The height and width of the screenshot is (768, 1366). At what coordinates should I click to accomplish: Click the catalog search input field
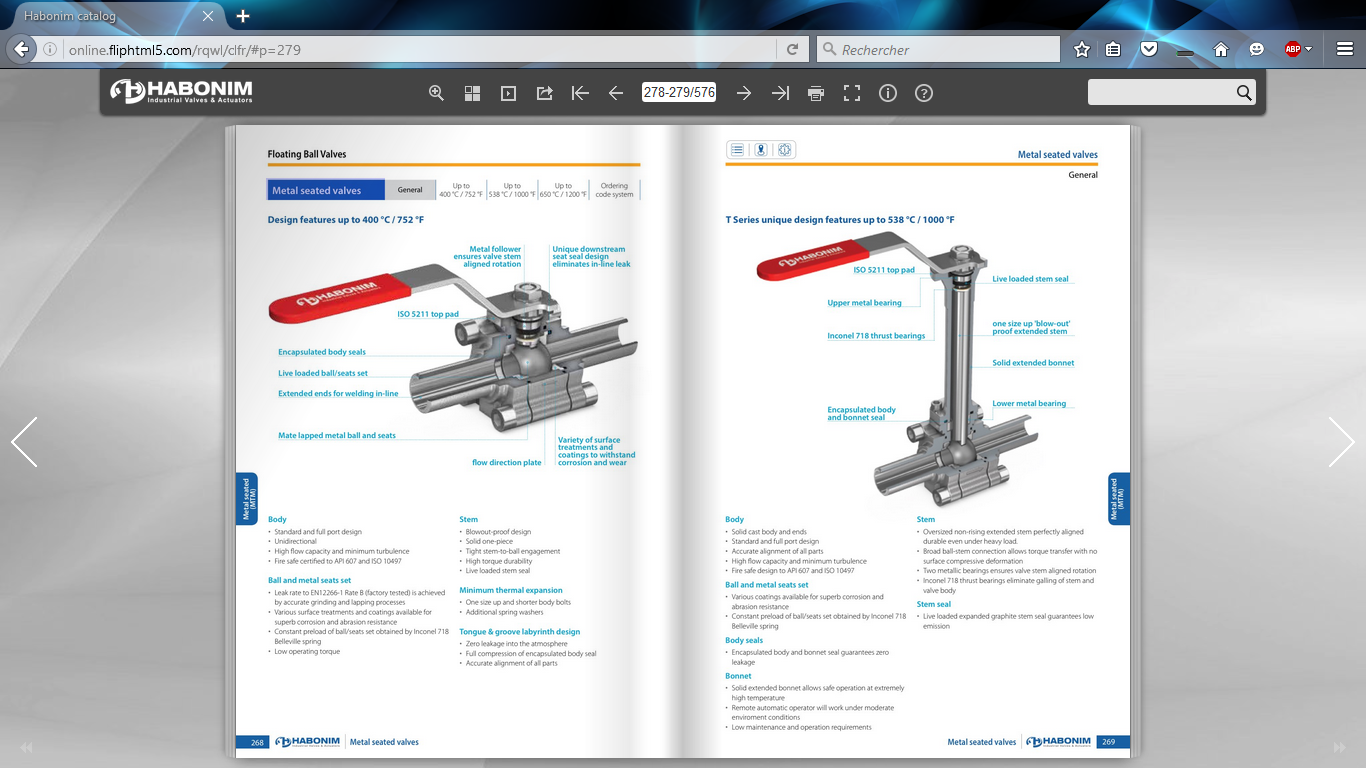(1160, 92)
